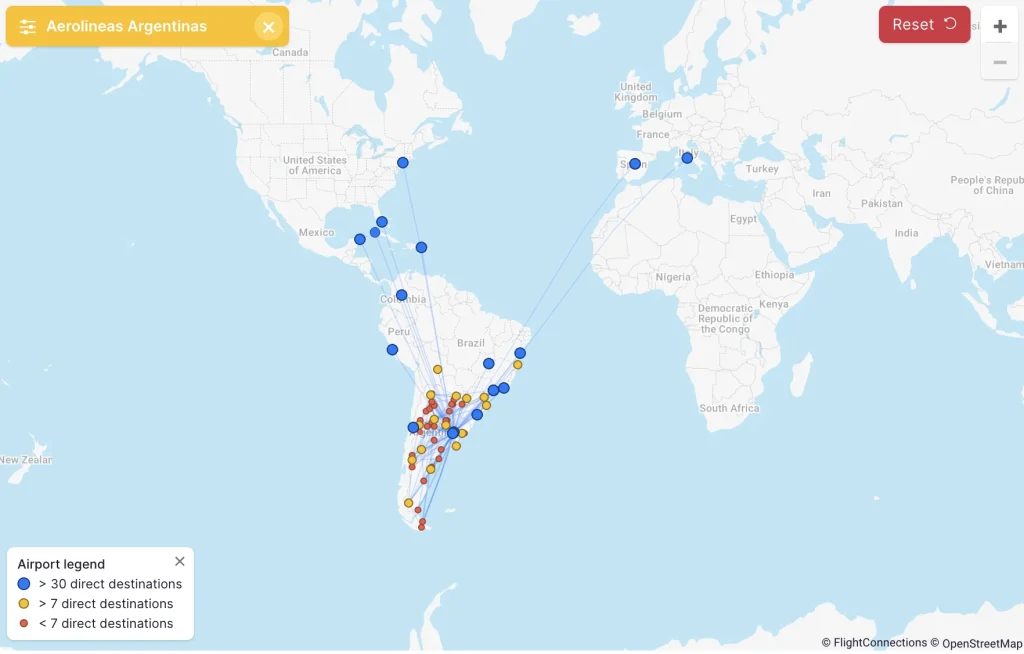The height and width of the screenshot is (654, 1024).
Task: Select the blue airport marker in Spain
Action: (x=635, y=164)
